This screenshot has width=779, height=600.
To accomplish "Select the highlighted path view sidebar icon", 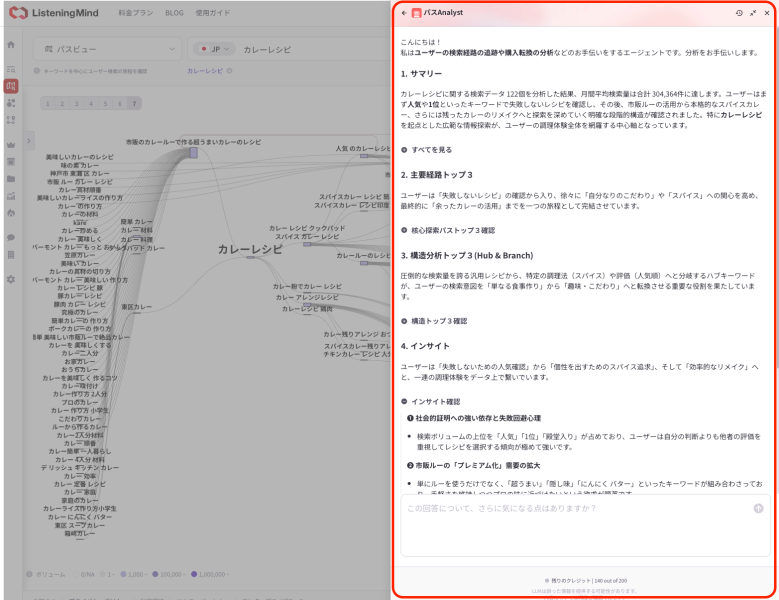I will coord(11,87).
